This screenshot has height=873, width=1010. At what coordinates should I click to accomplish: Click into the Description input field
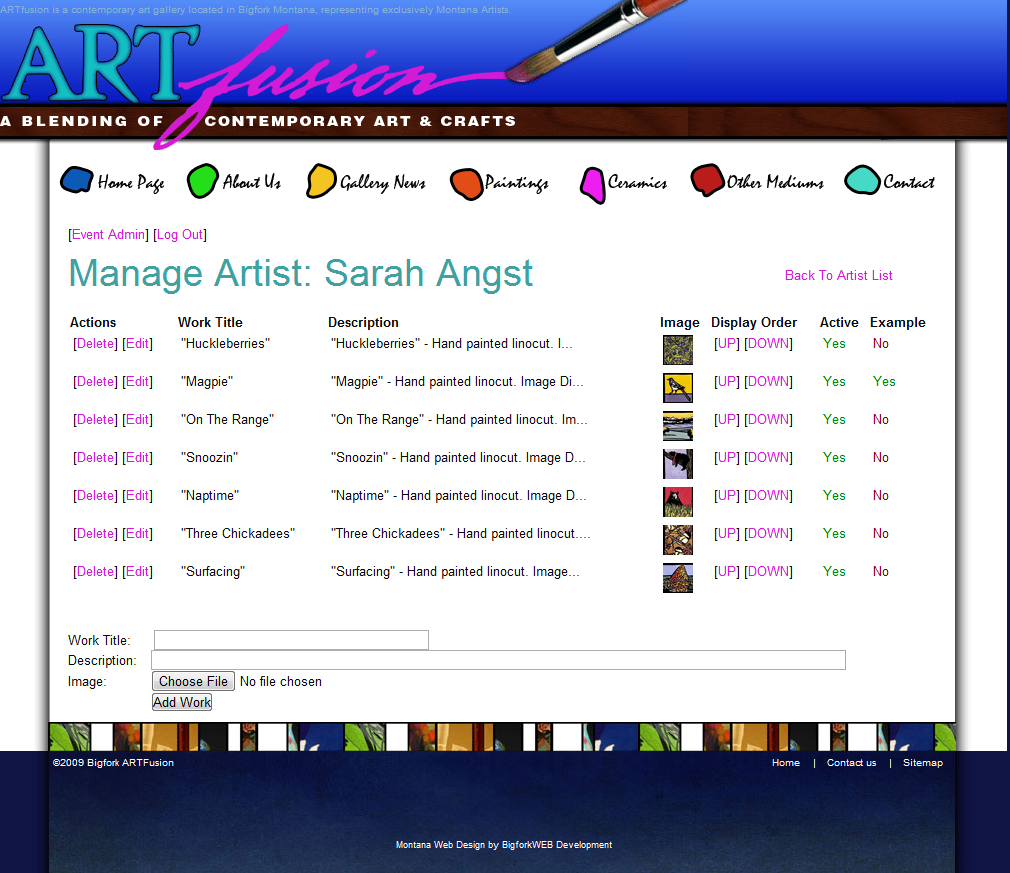[498, 660]
